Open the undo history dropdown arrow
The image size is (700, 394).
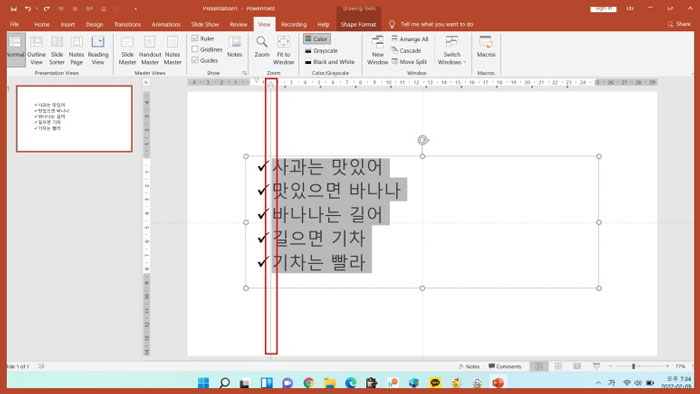tap(37, 9)
